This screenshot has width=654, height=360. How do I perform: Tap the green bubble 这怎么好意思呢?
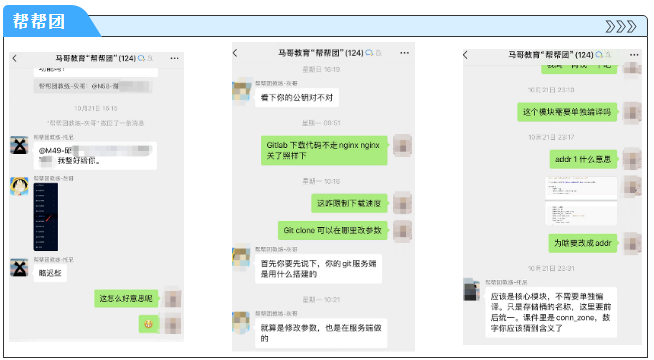[x=126, y=299]
